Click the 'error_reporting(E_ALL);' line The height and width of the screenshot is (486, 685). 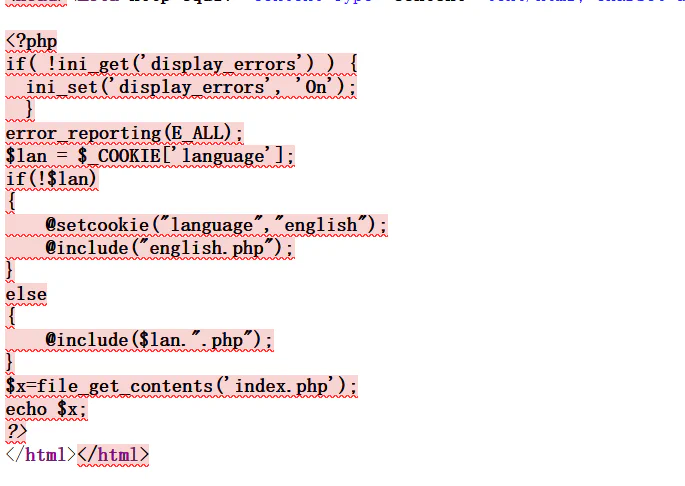[125, 133]
